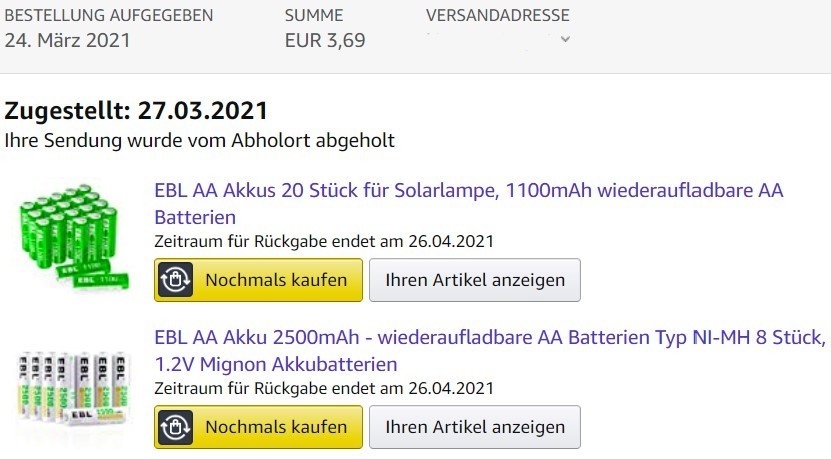Click Ihren Artikel anzeigen for the 2500mAh batteries

click(x=474, y=427)
